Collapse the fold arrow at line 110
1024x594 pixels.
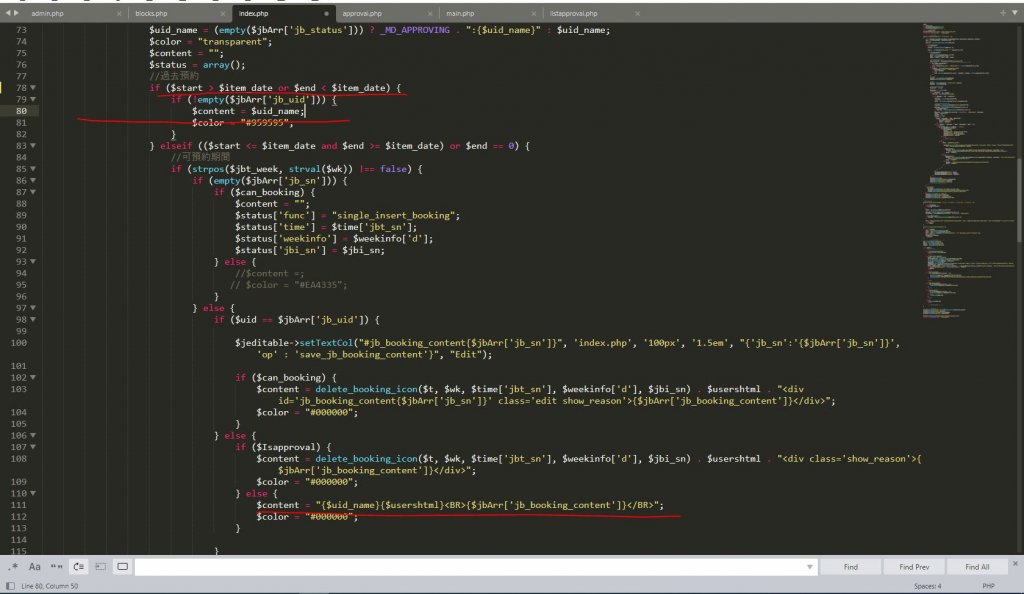click(33, 493)
